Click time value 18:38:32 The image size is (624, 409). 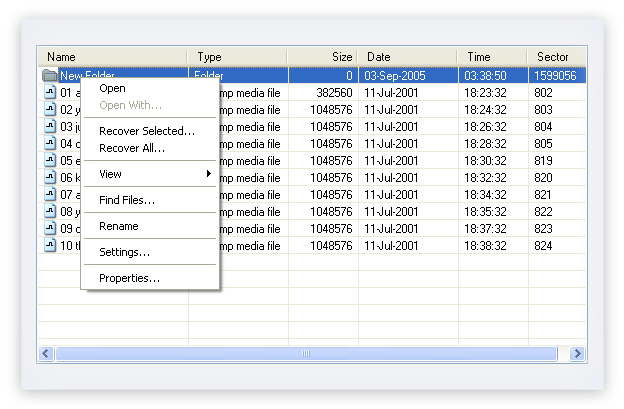coord(485,246)
